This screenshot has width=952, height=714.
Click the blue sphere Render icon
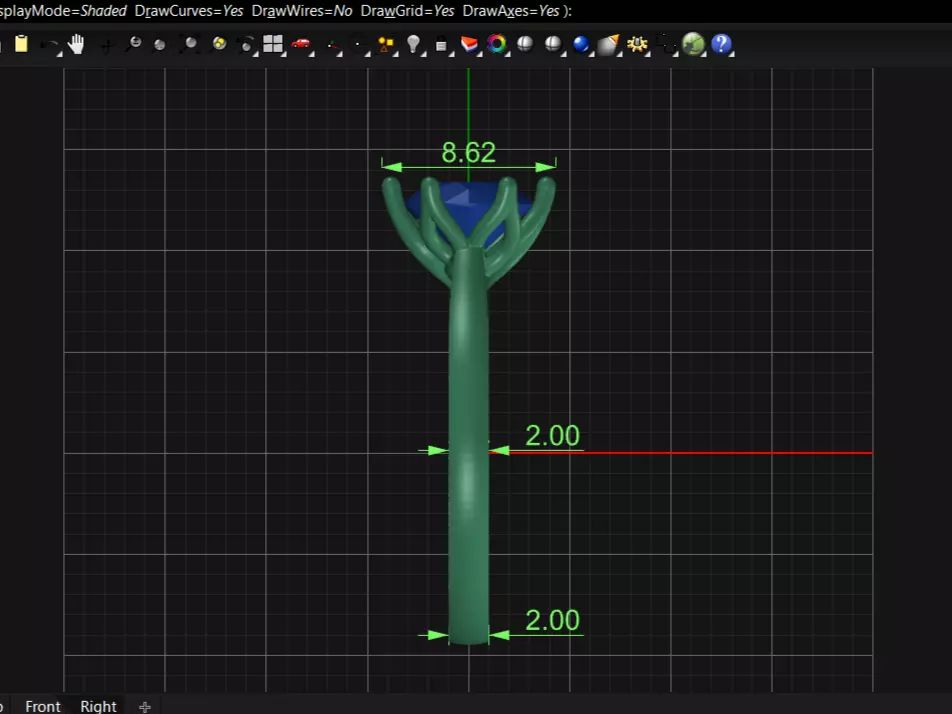click(581, 44)
